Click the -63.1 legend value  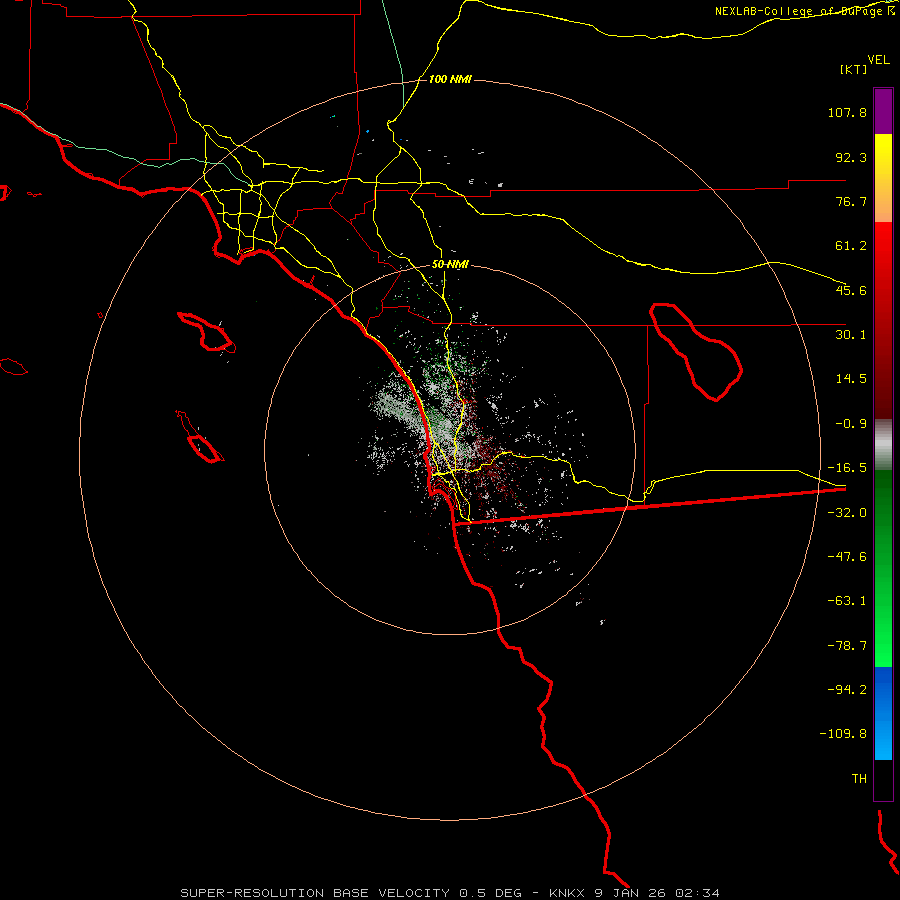tap(847, 601)
